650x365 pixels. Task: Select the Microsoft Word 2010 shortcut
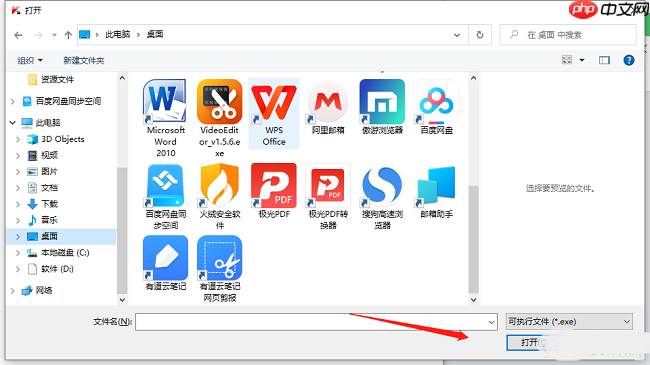click(x=165, y=118)
